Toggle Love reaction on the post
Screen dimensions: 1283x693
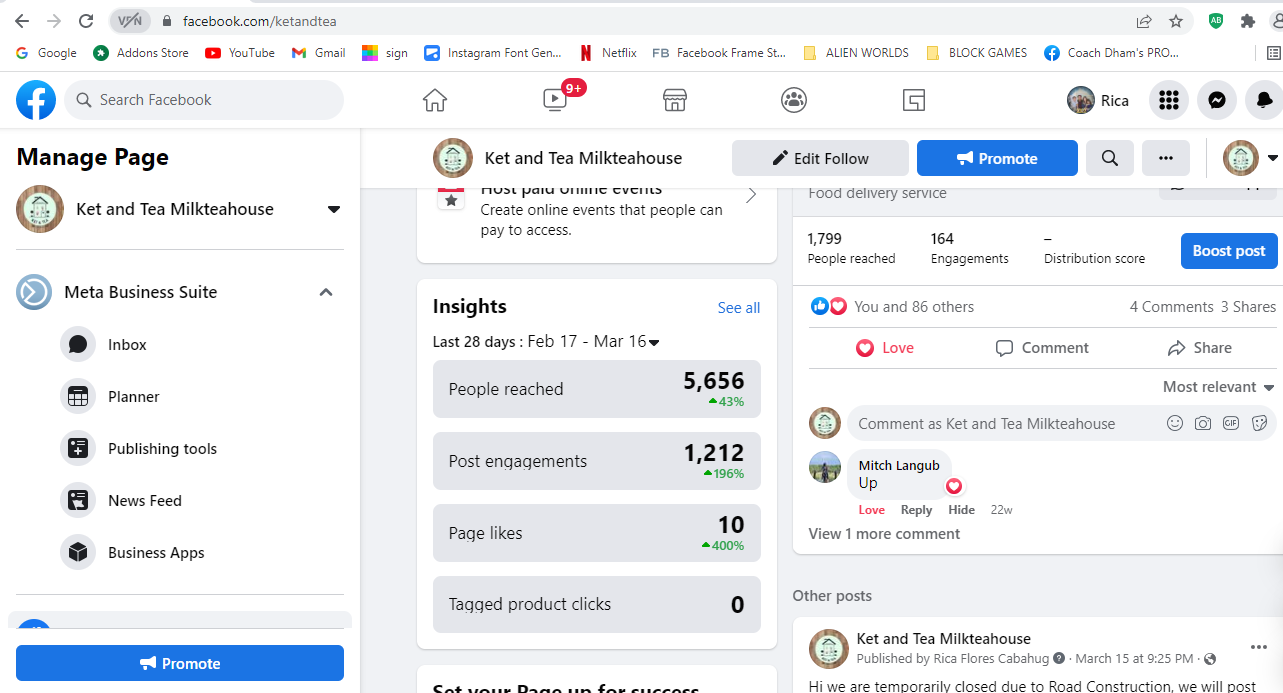coord(885,348)
